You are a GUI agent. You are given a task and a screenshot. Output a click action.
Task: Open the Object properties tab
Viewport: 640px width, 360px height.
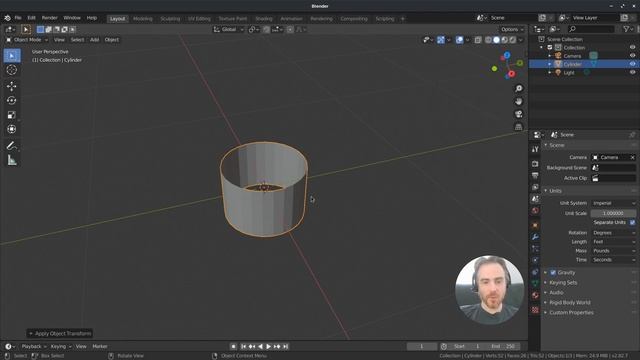point(535,225)
